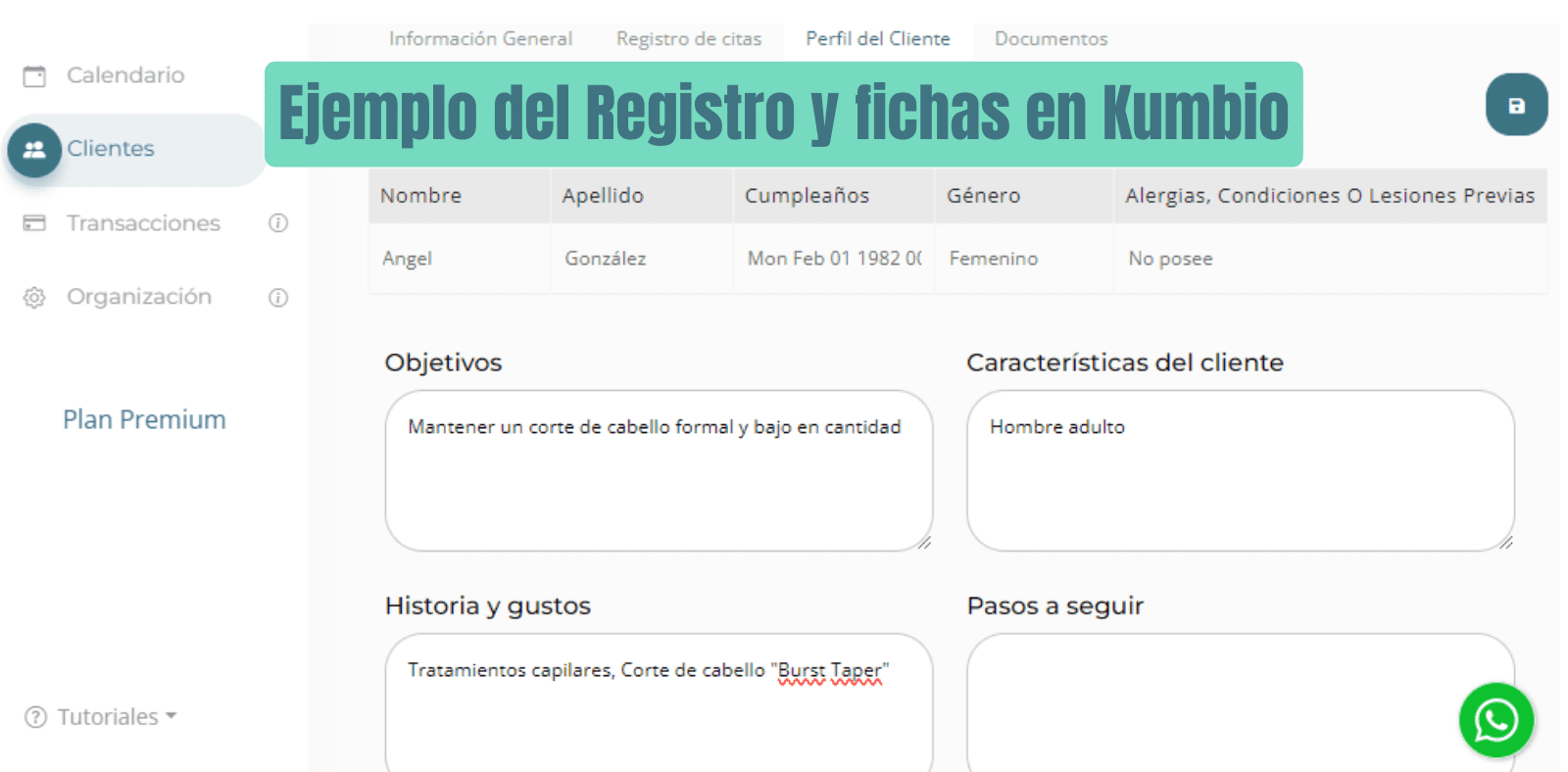Screen dimensions: 1568x772
Task: Click the Organización gear icon
Action: tap(34, 298)
